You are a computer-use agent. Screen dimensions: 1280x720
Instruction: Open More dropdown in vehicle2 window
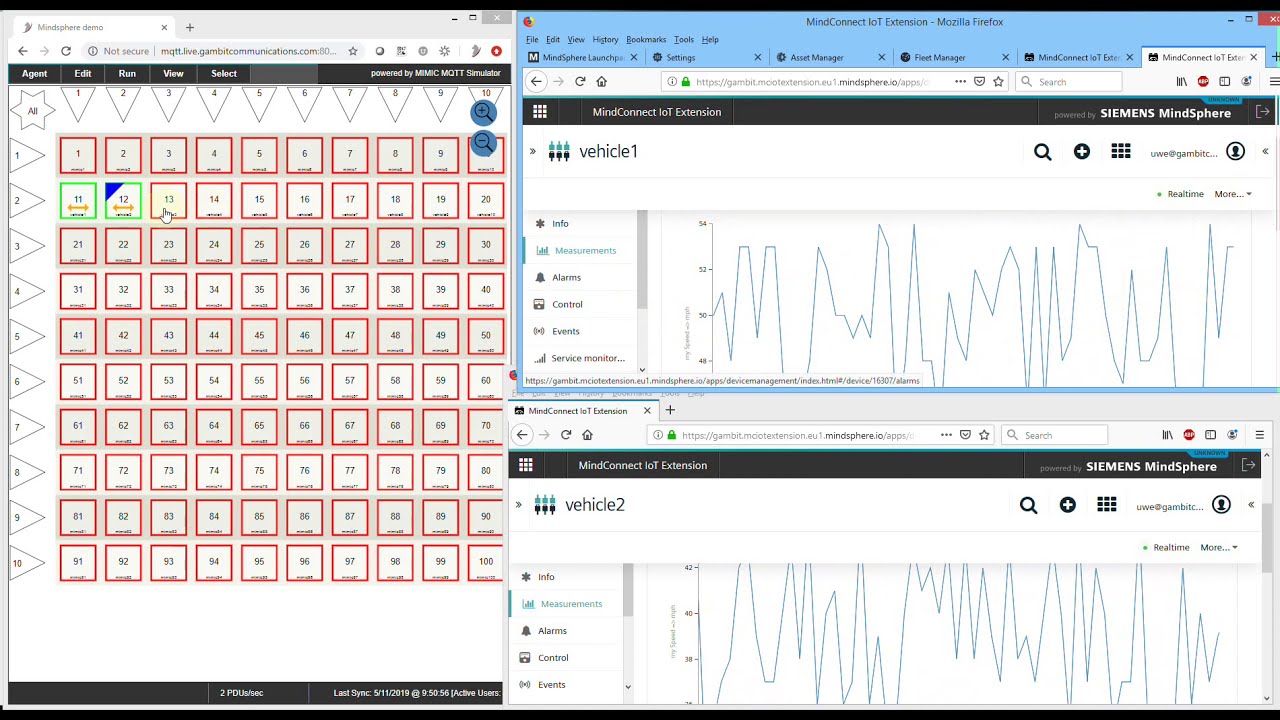pos(1219,548)
